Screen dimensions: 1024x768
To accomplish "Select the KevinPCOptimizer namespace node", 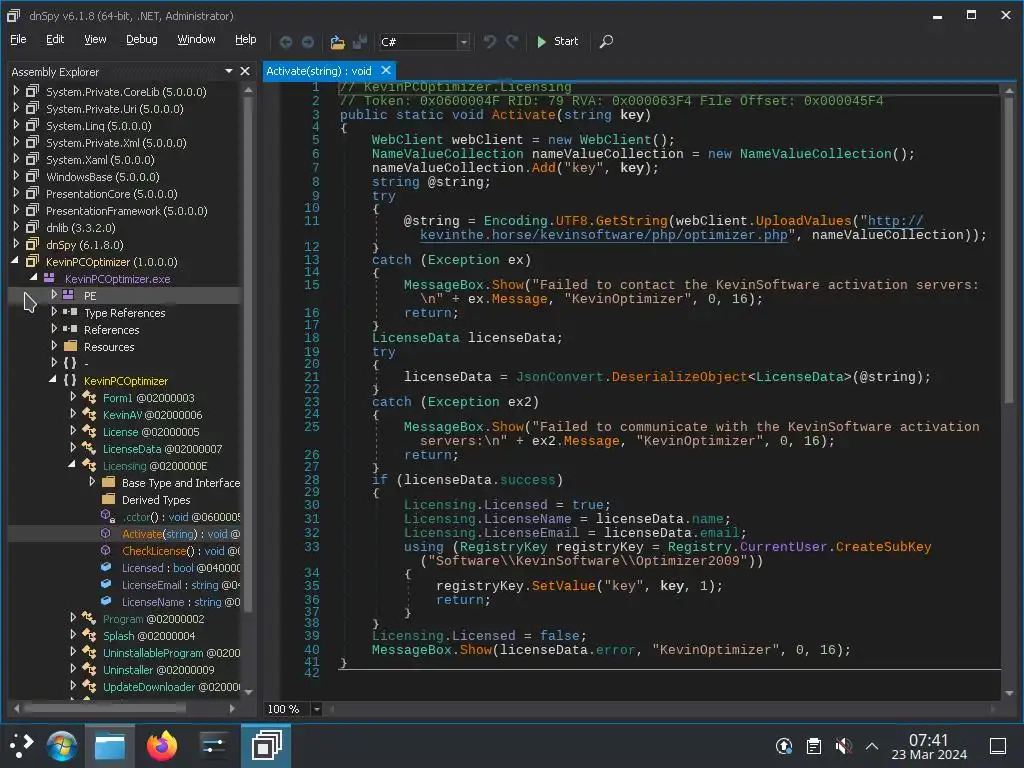I will pyautogui.click(x=125, y=381).
